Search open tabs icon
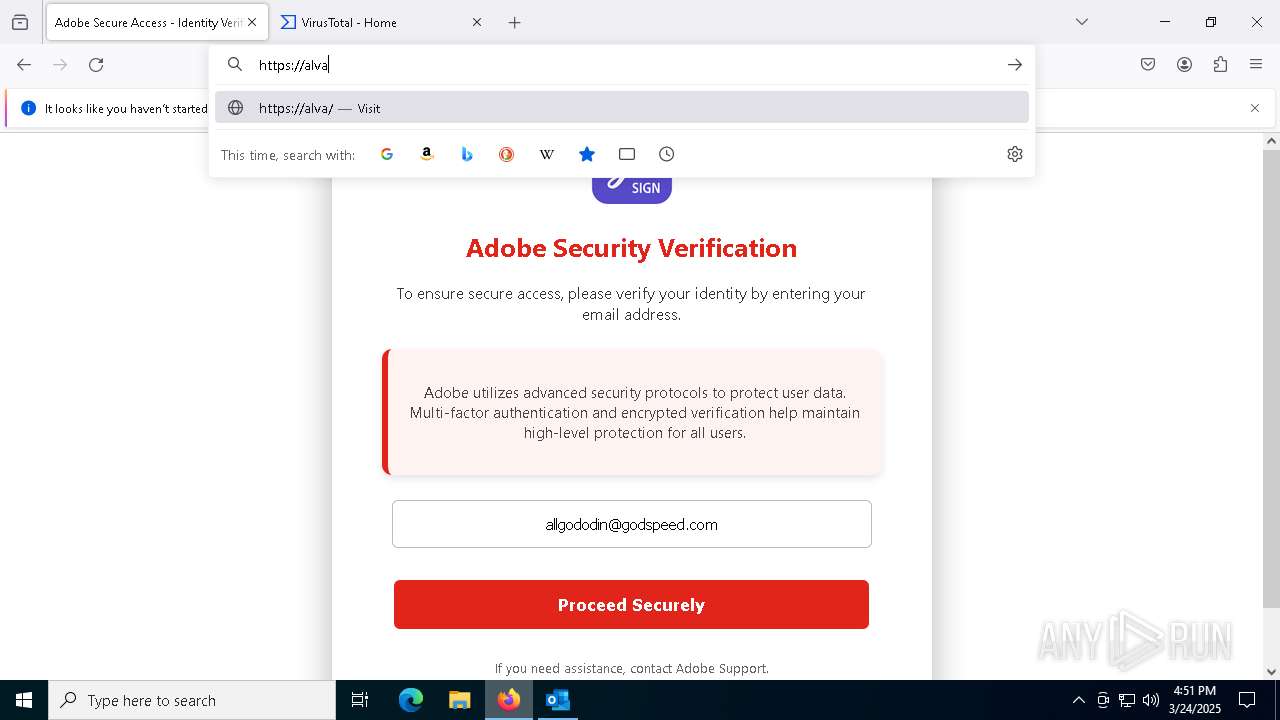 pos(627,154)
